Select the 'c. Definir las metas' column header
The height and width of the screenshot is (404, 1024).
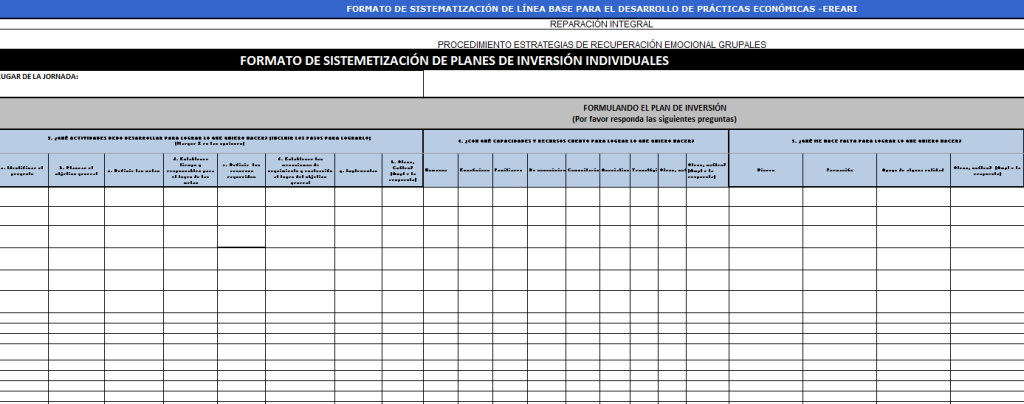click(x=134, y=170)
